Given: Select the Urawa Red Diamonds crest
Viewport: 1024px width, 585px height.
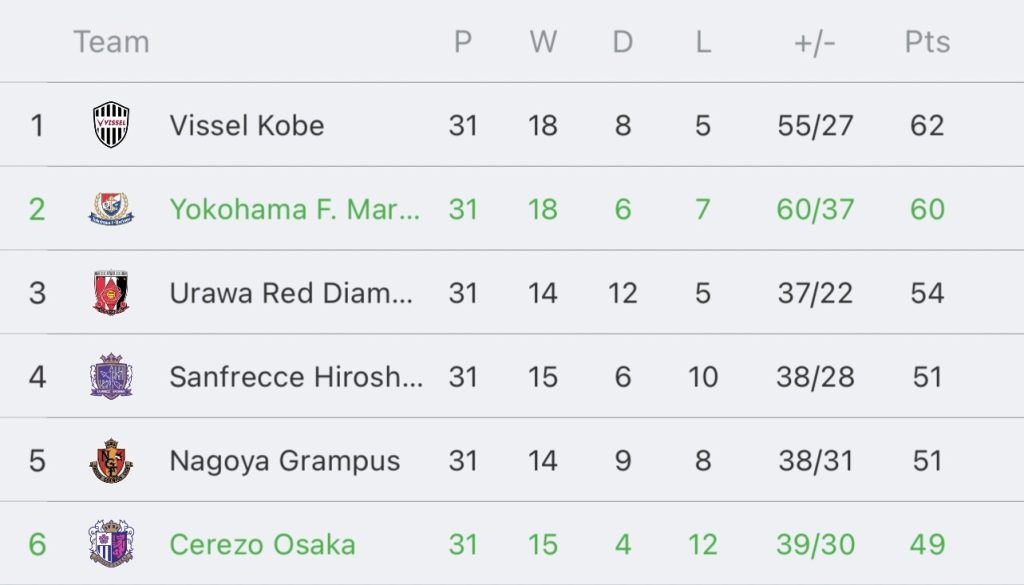Looking at the screenshot, I should [x=111, y=292].
